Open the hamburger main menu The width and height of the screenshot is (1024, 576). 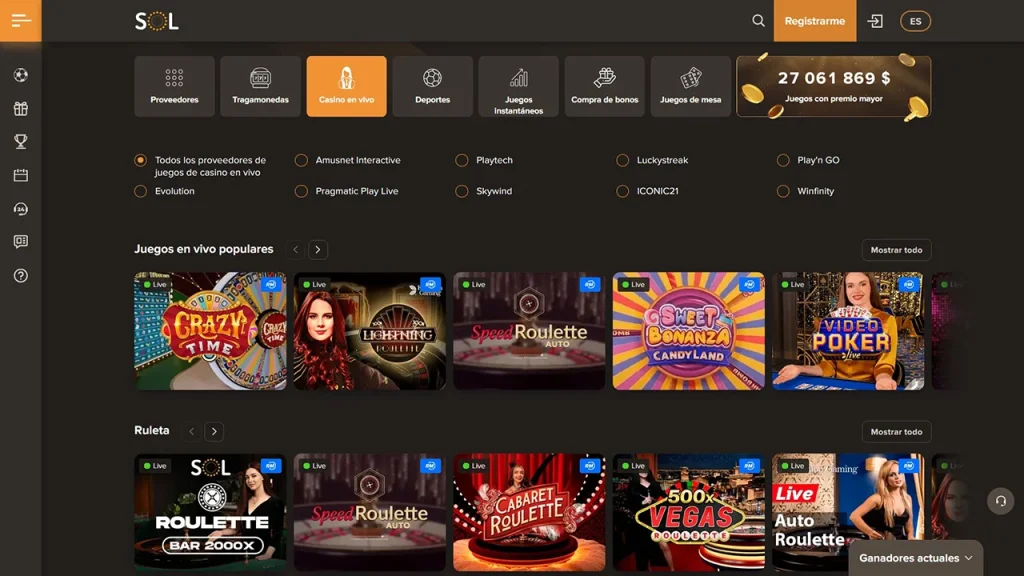point(21,21)
